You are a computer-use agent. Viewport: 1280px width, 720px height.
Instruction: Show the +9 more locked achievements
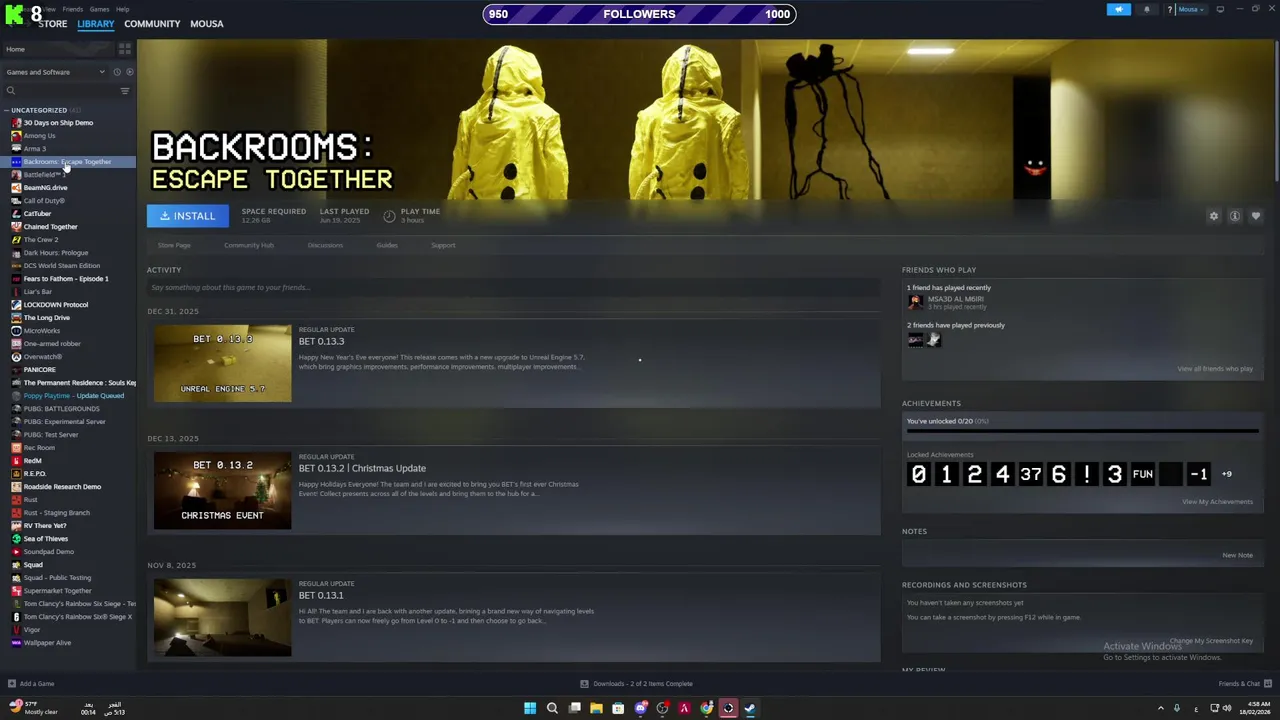pyautogui.click(x=1227, y=474)
